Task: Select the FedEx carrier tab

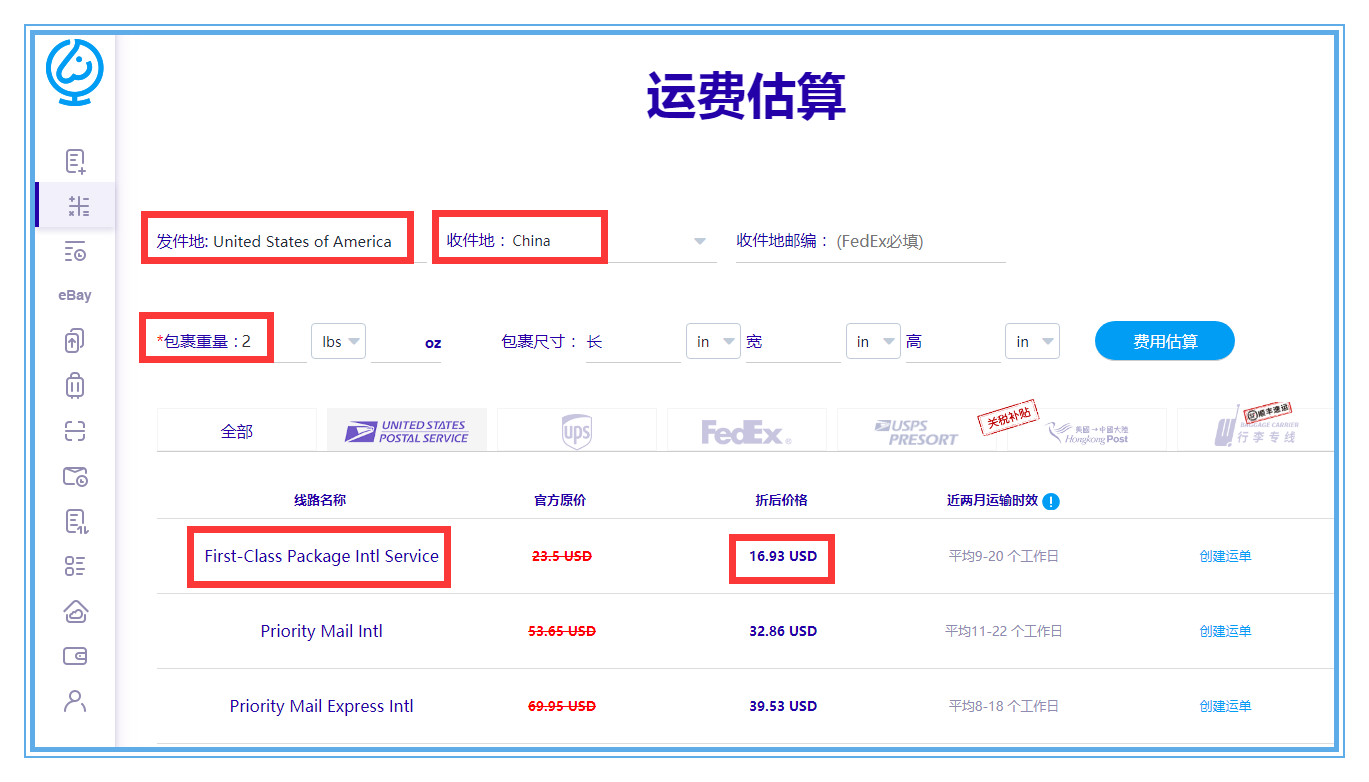Action: (x=746, y=431)
